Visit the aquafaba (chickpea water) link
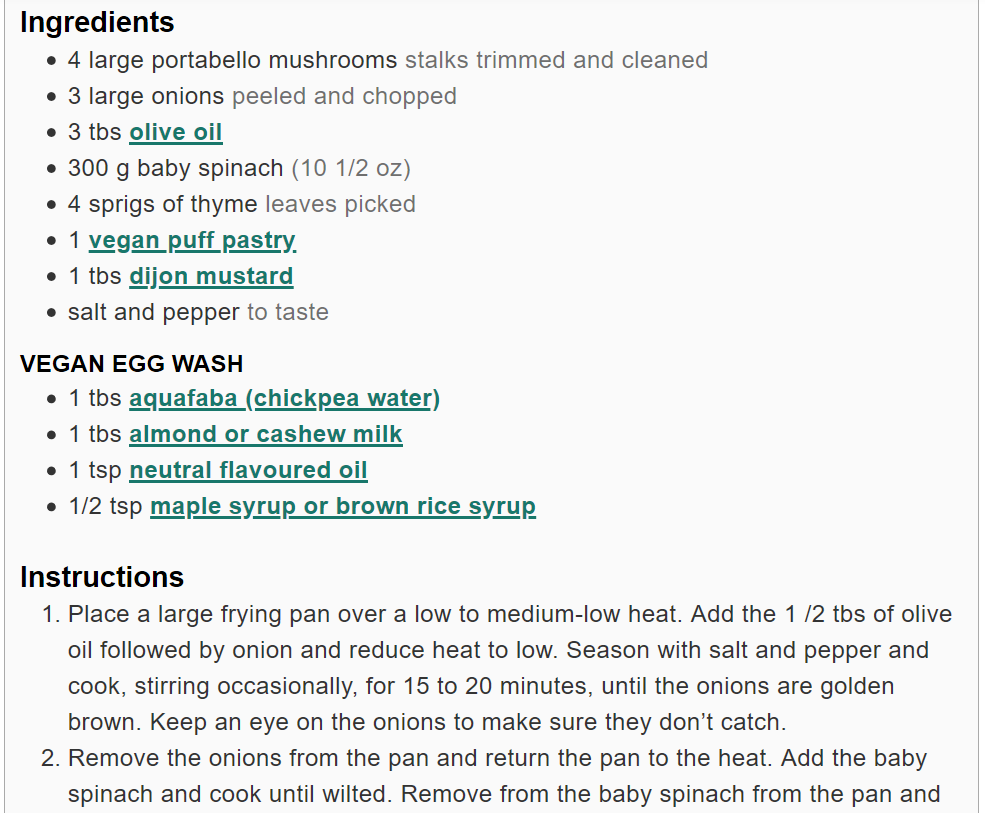The image size is (985, 813). click(285, 398)
